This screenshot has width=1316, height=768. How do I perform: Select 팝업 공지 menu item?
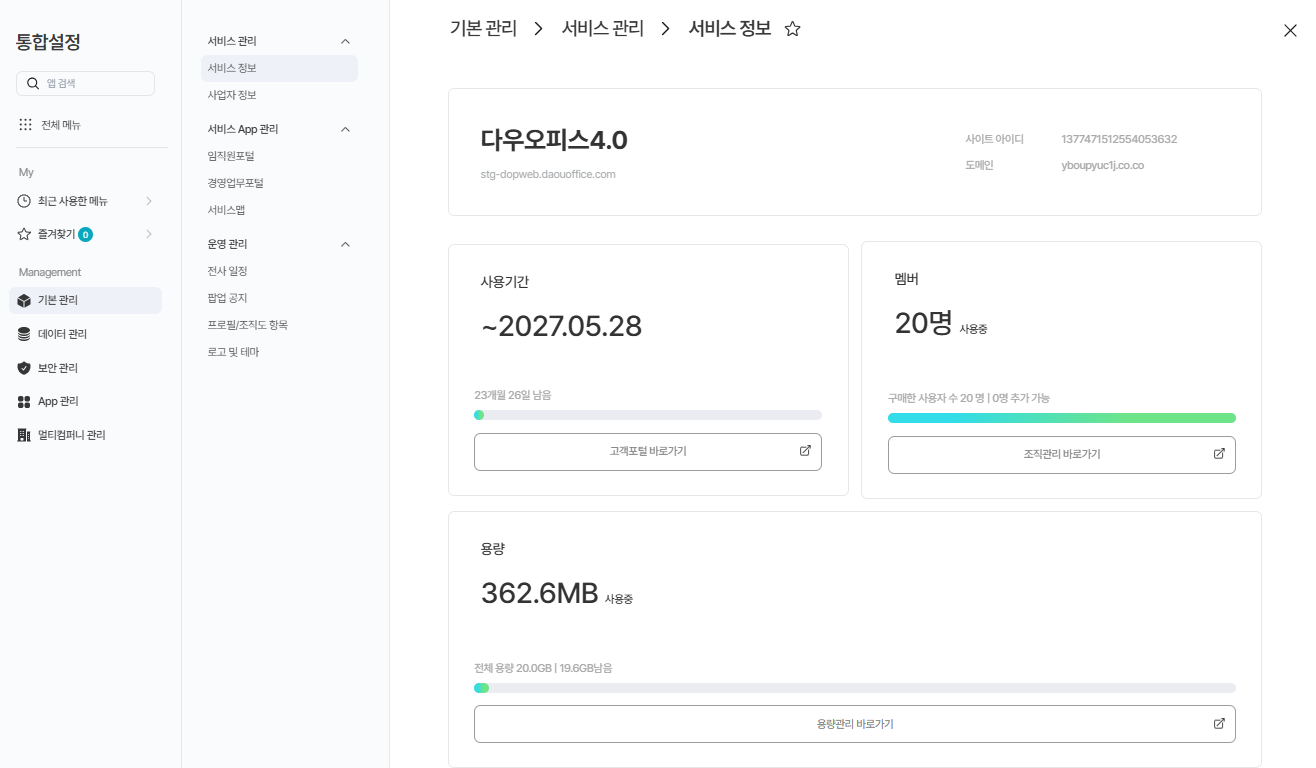coord(227,298)
